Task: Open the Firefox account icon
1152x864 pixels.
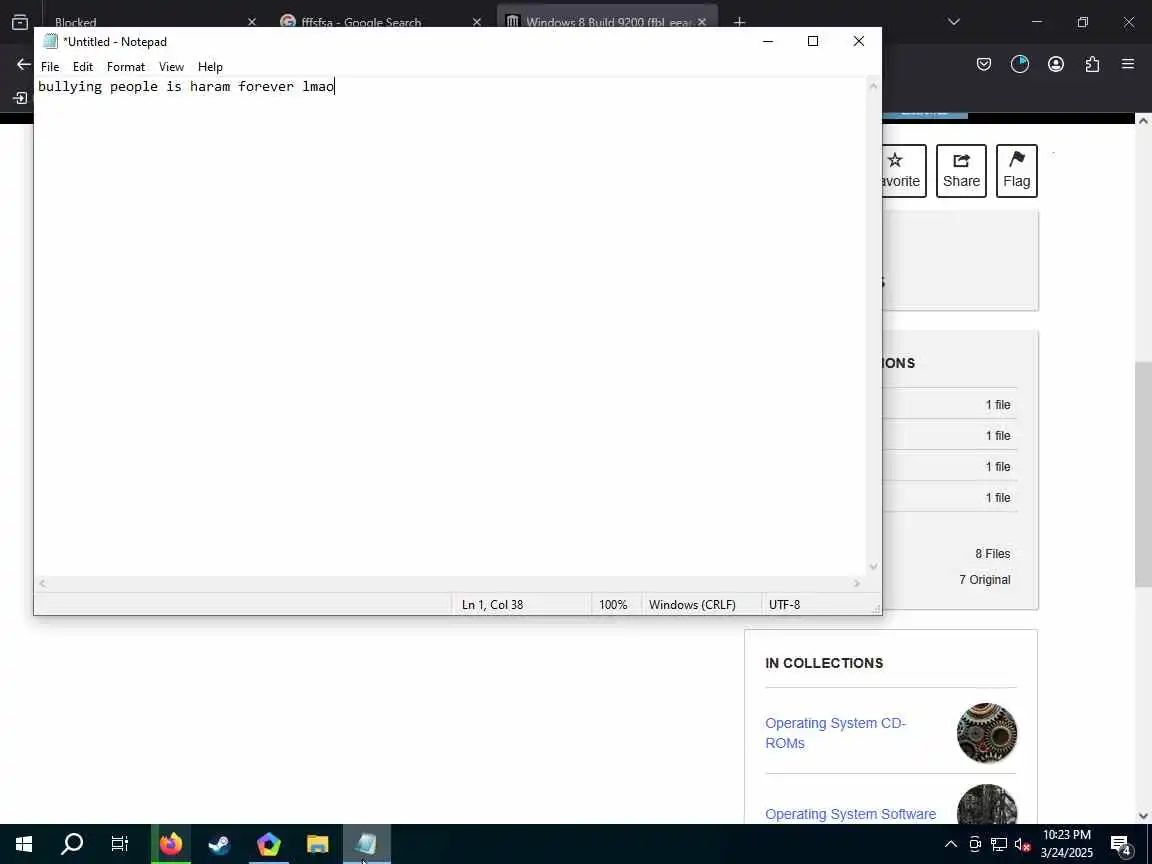Action: (1056, 65)
